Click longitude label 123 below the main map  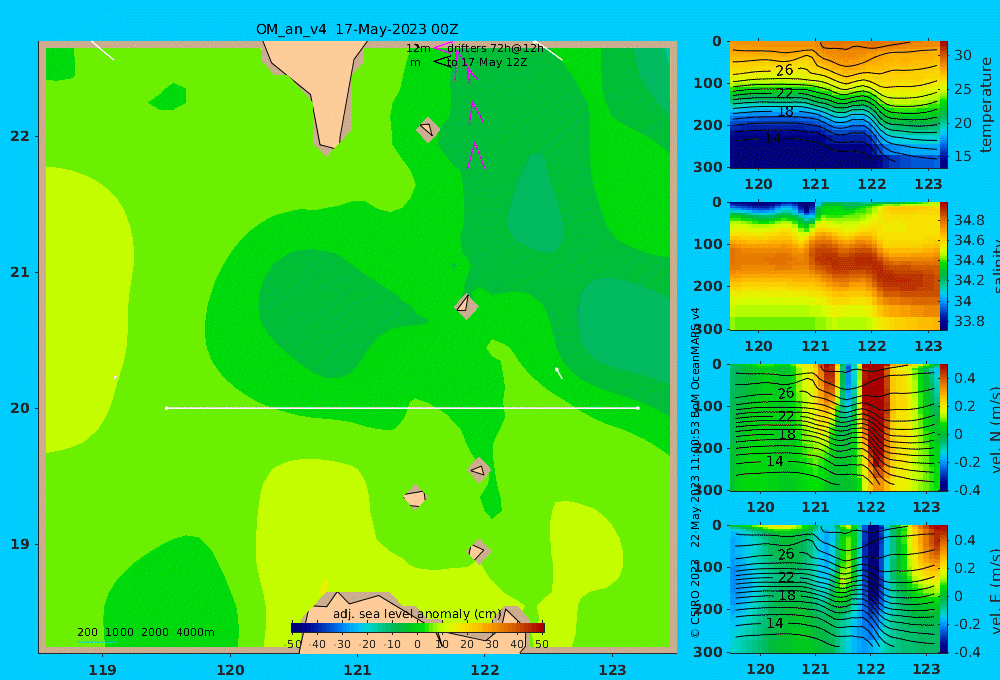(x=613, y=670)
